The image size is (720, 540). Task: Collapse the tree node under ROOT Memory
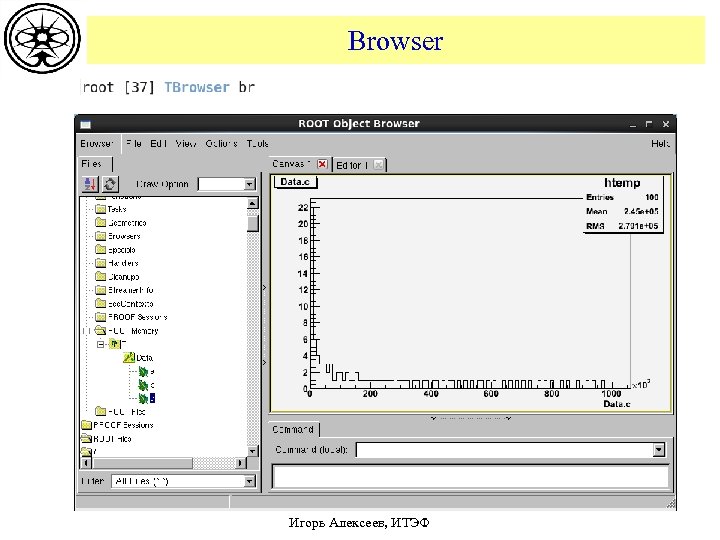click(x=100, y=344)
